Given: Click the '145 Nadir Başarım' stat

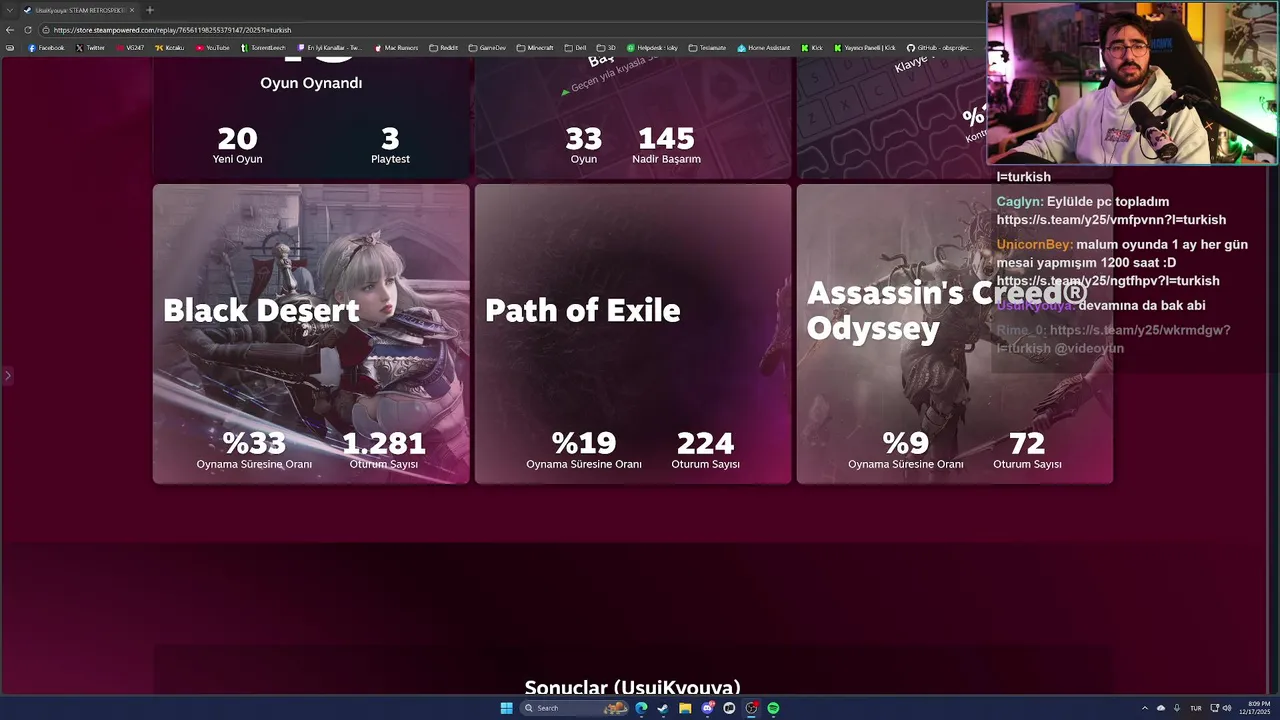Looking at the screenshot, I should click(x=666, y=144).
